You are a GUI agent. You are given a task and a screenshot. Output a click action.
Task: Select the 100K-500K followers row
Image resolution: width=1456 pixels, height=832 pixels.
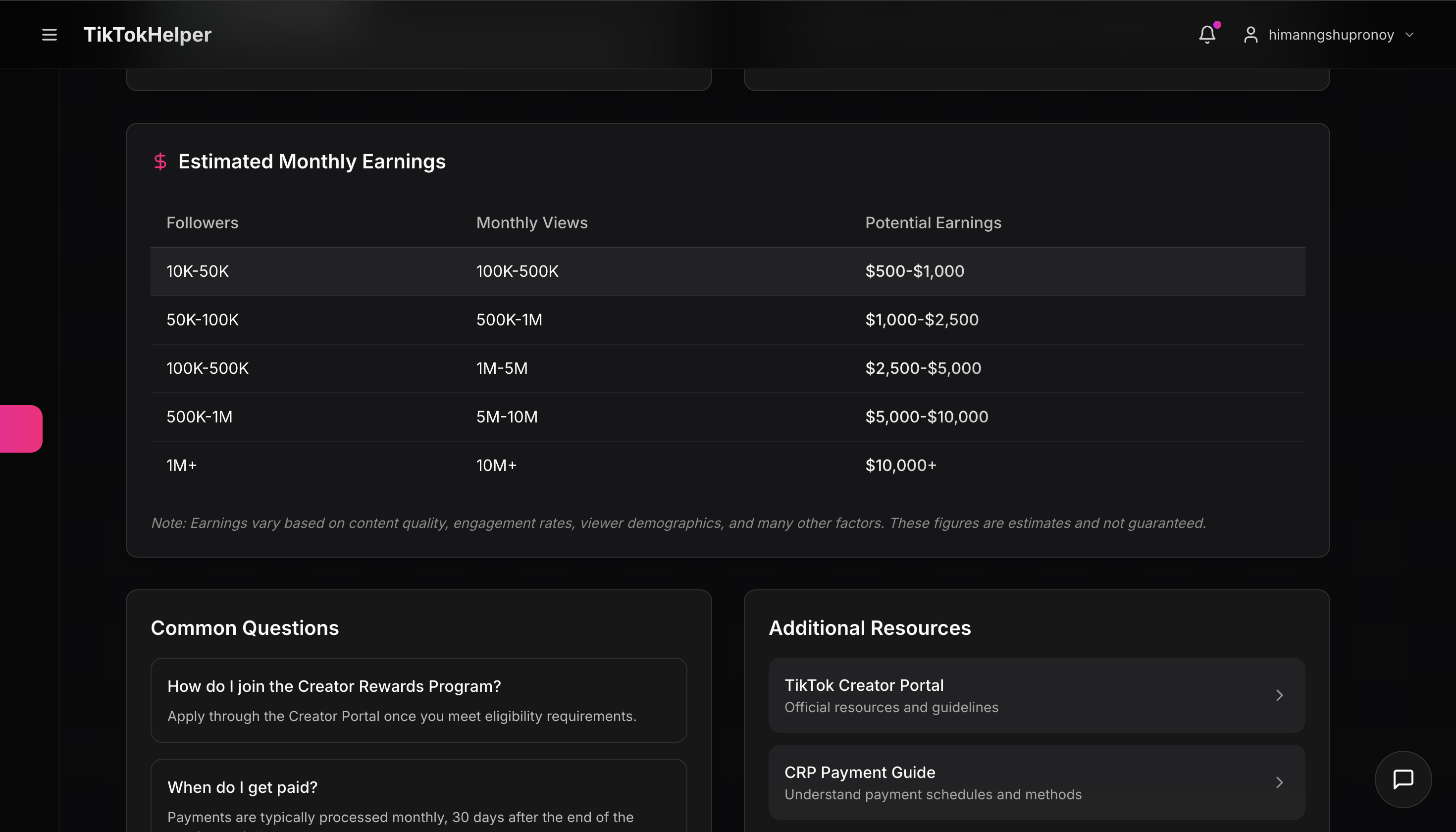208,368
